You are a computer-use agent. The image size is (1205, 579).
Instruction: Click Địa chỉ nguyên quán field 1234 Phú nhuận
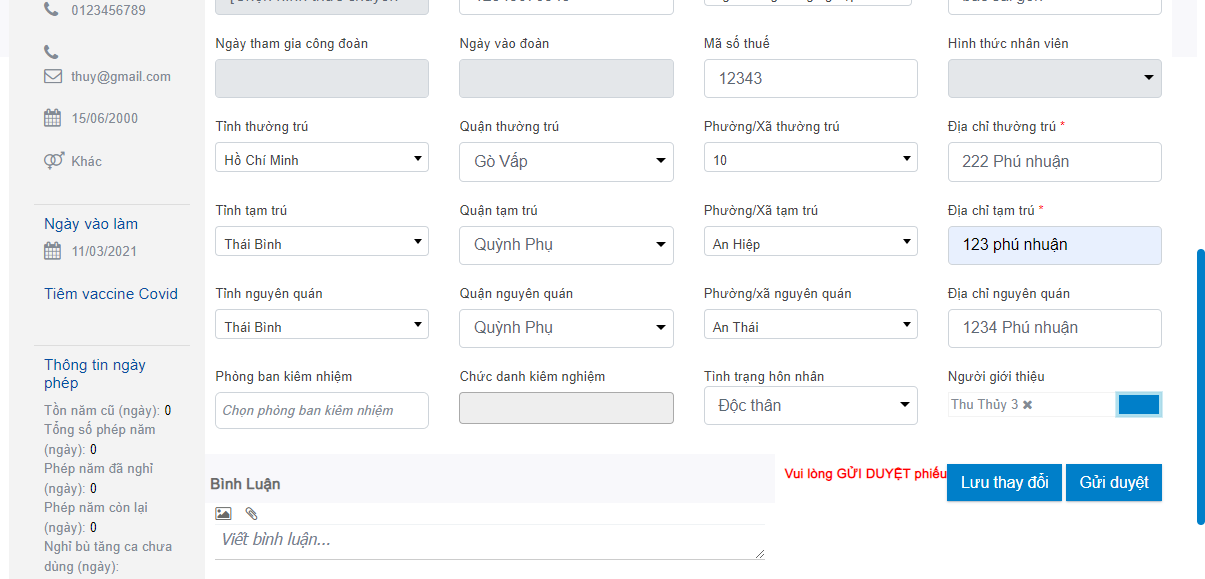(x=1055, y=328)
